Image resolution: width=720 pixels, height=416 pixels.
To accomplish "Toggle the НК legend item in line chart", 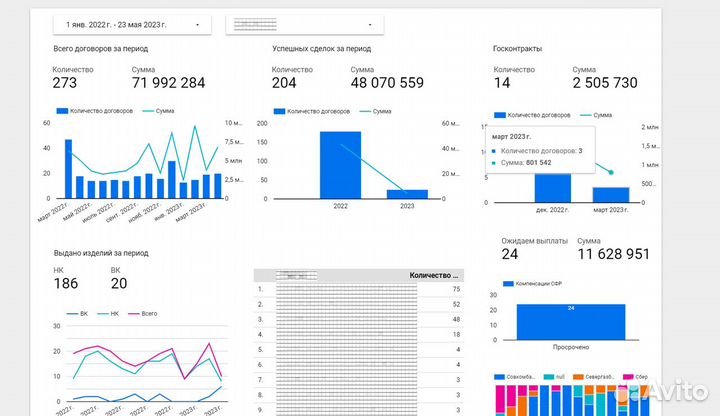I will tap(109, 313).
